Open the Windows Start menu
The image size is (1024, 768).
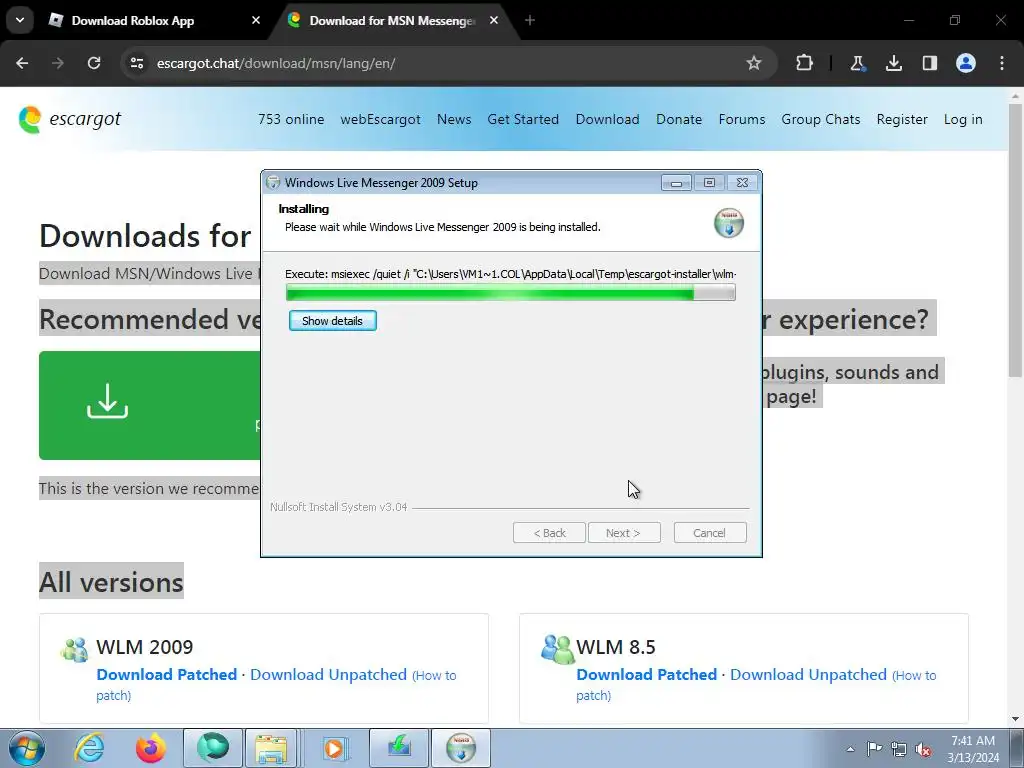[x=26, y=748]
